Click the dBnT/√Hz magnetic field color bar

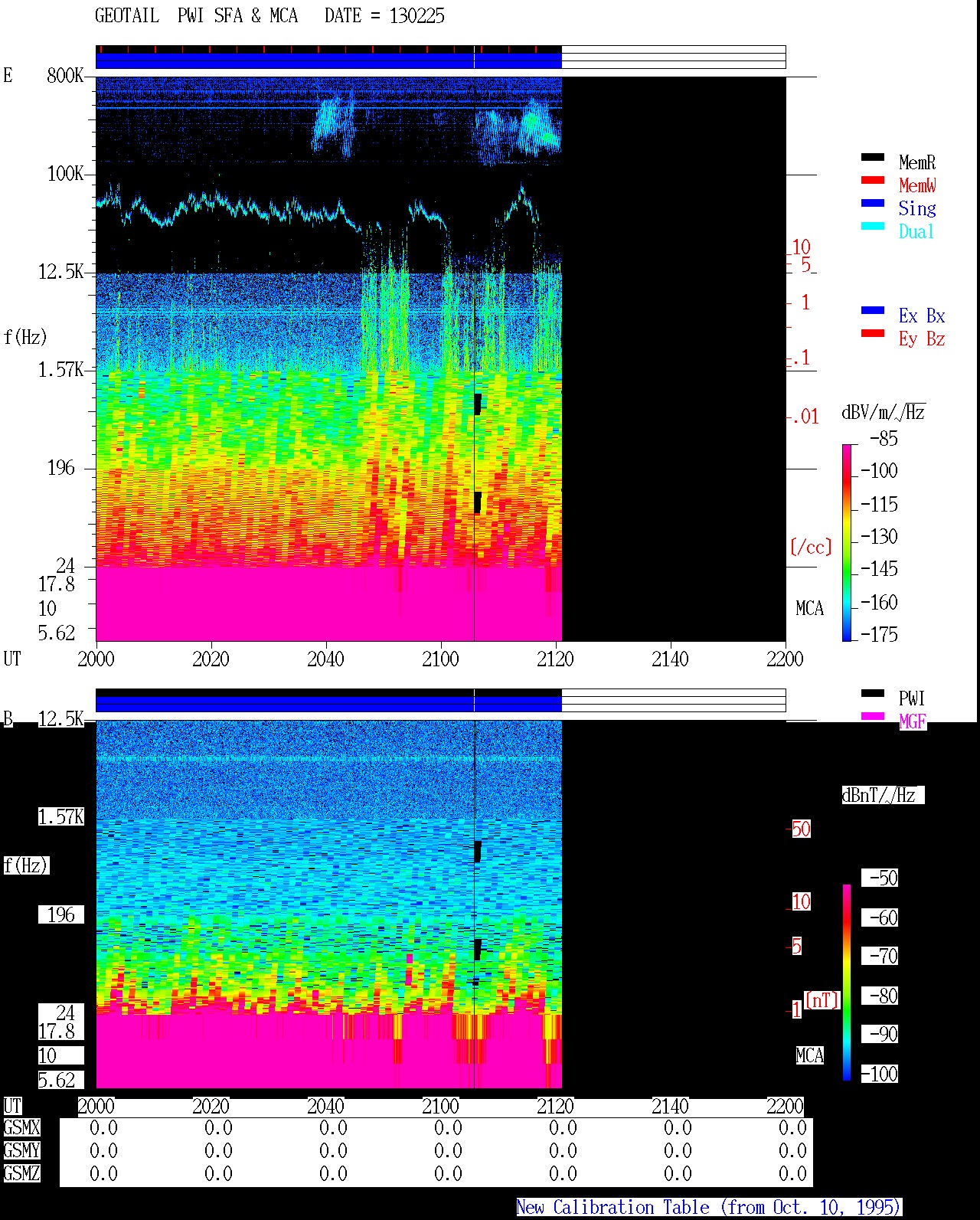847,983
